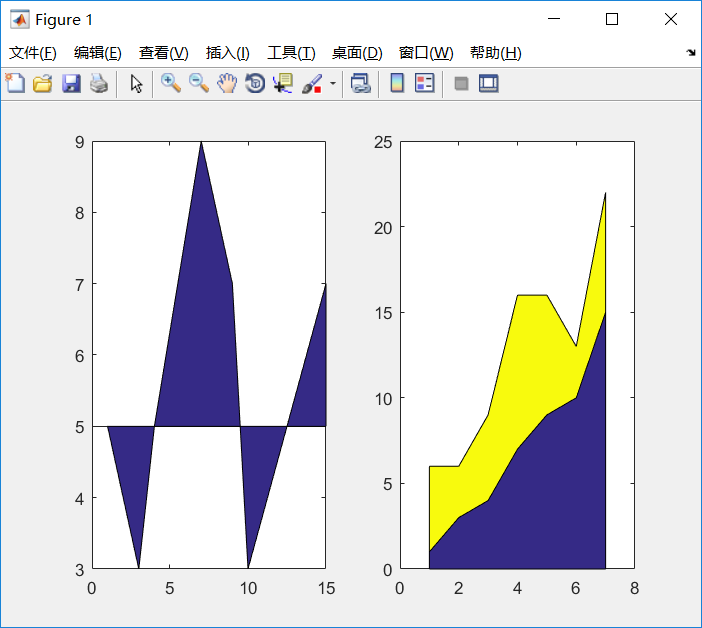Choose the Rotate 3D tool
The width and height of the screenshot is (702, 628).
(255, 83)
